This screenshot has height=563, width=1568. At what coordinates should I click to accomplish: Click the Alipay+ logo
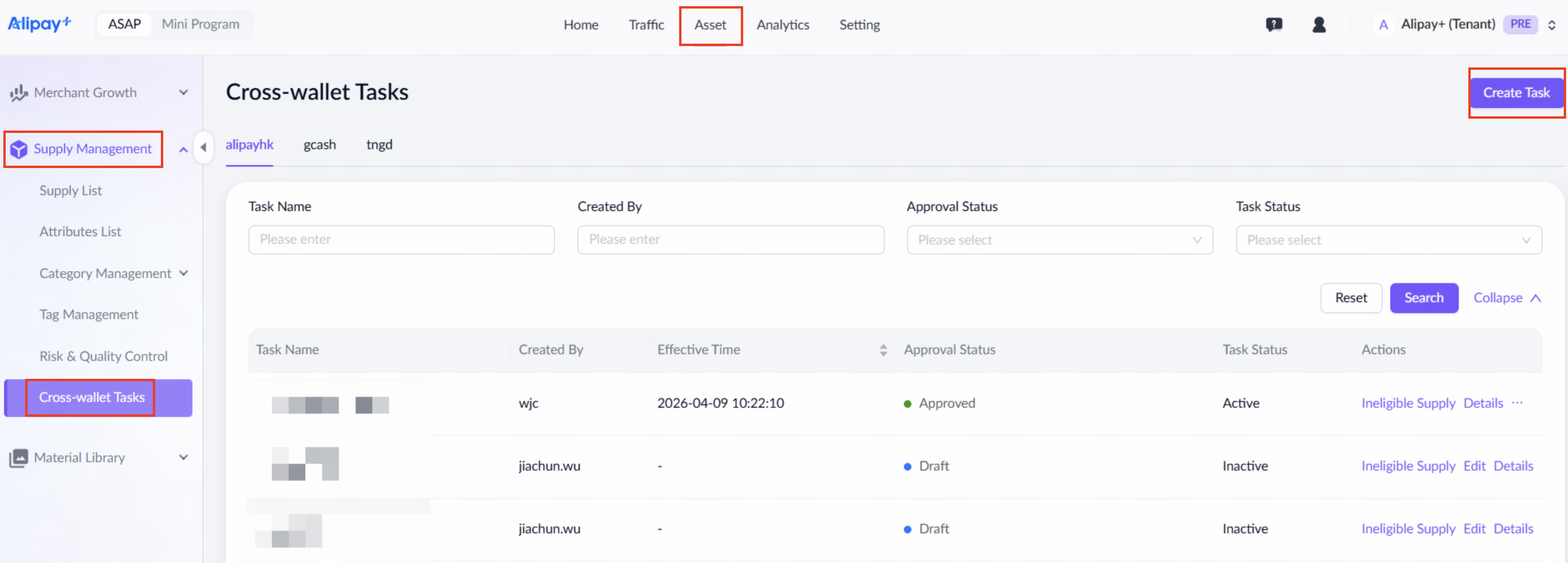pyautogui.click(x=39, y=24)
